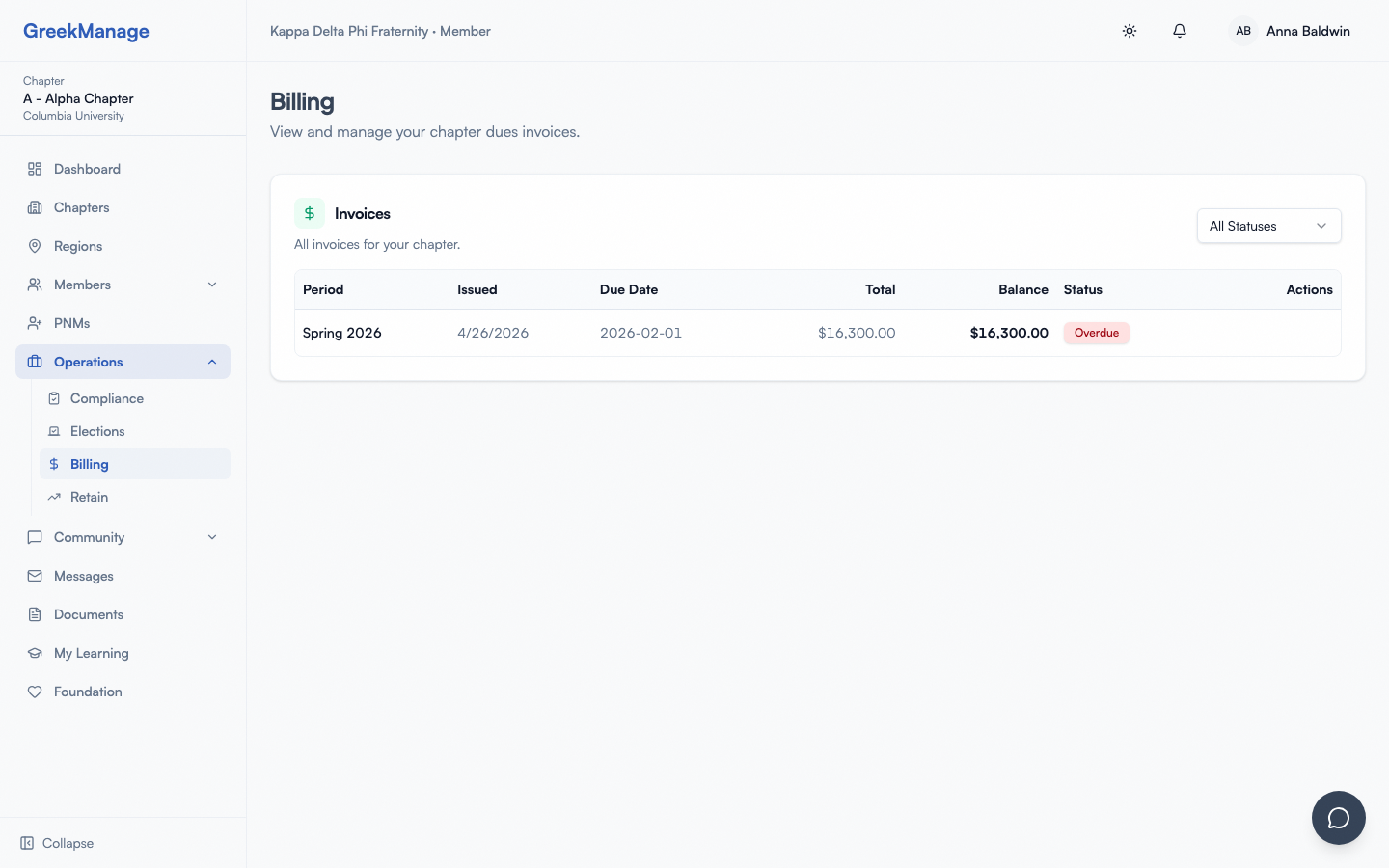Open the Compliance page icon
This screenshot has height=868, width=1389.
click(54, 398)
